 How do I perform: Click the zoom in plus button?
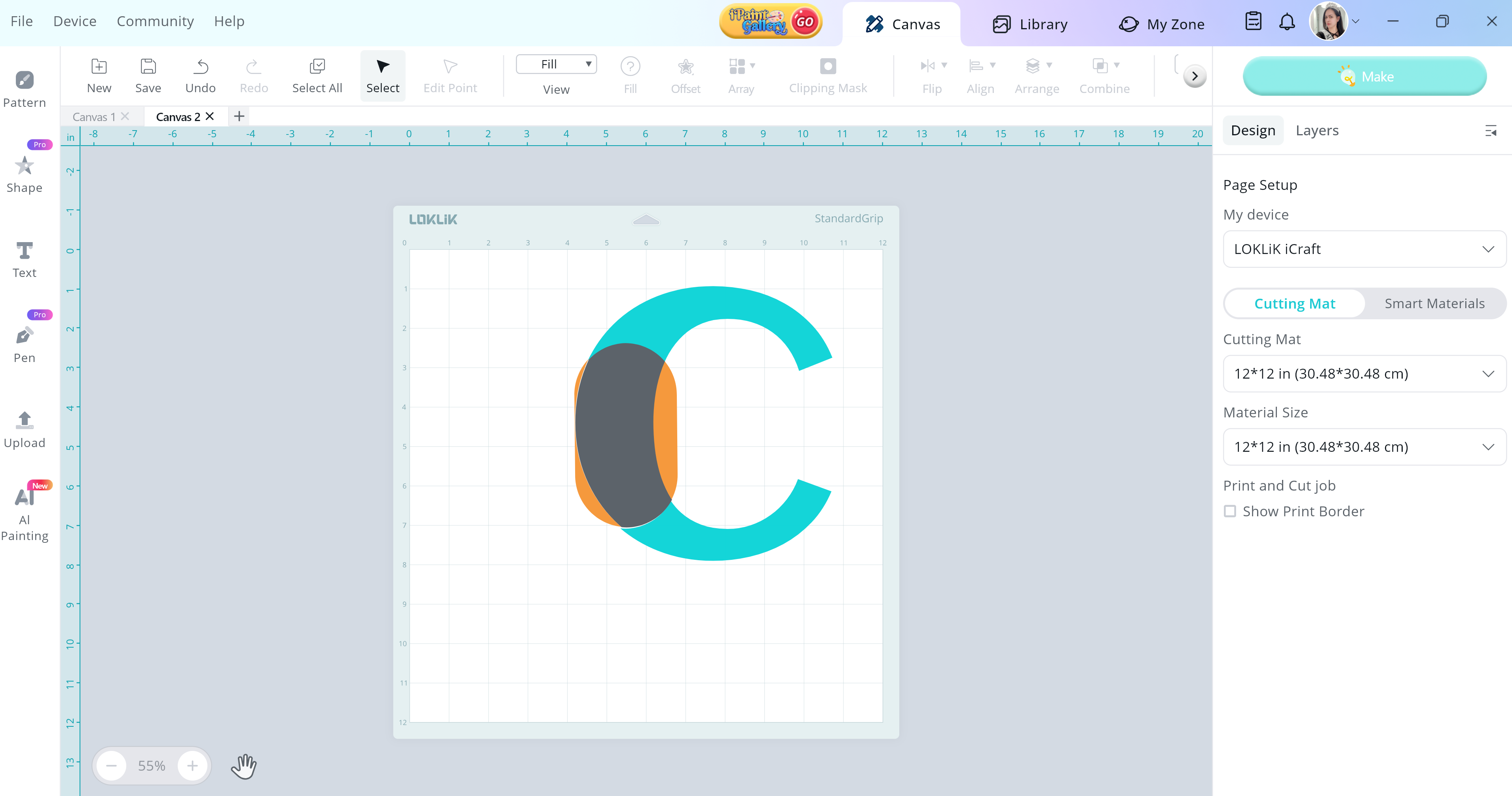point(192,766)
